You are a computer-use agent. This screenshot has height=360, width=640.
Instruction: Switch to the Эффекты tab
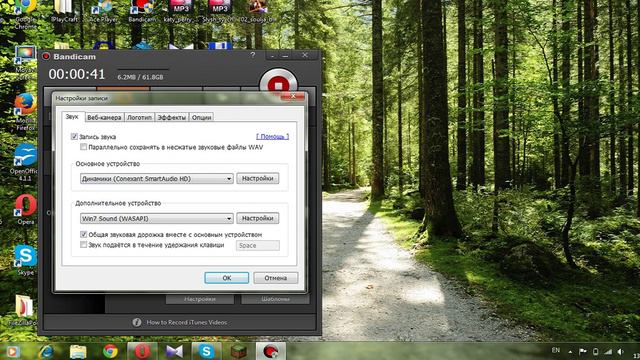(171, 117)
